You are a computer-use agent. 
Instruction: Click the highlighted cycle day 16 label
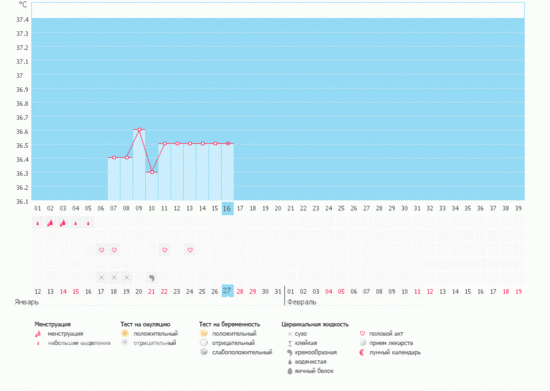coord(227,208)
